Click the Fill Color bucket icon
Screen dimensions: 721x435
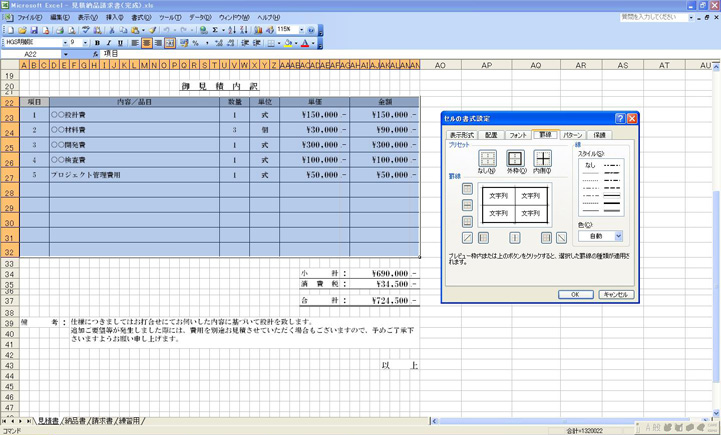pos(288,43)
